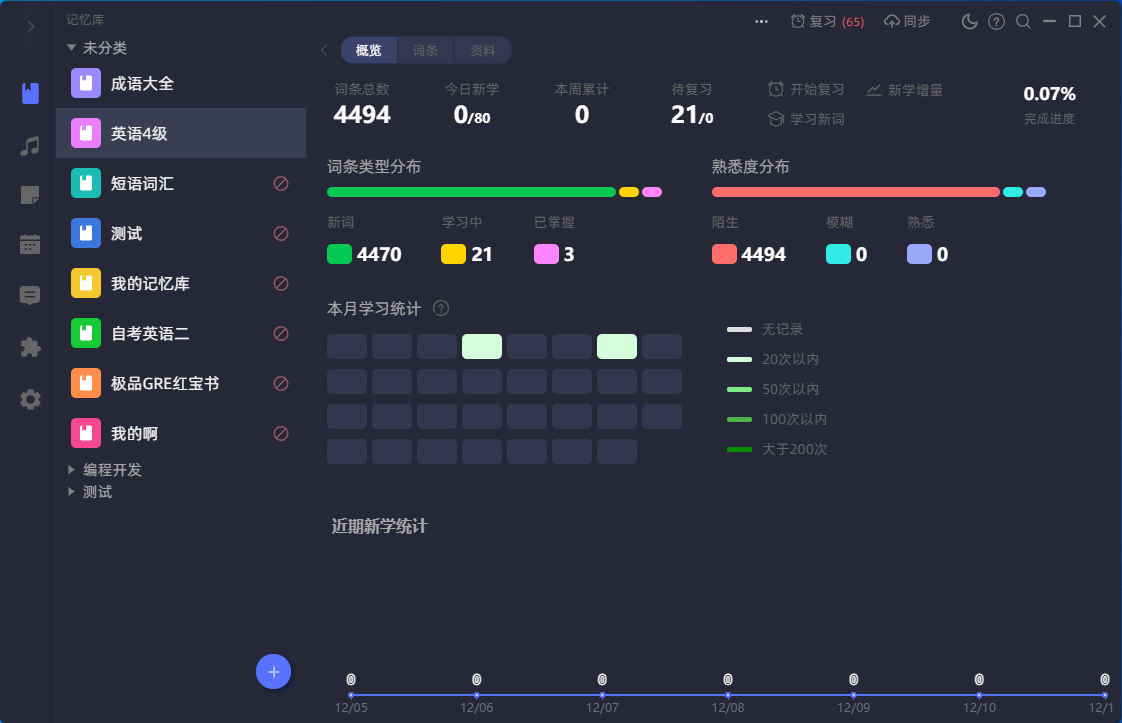Select the 英语4级 library

[181, 133]
